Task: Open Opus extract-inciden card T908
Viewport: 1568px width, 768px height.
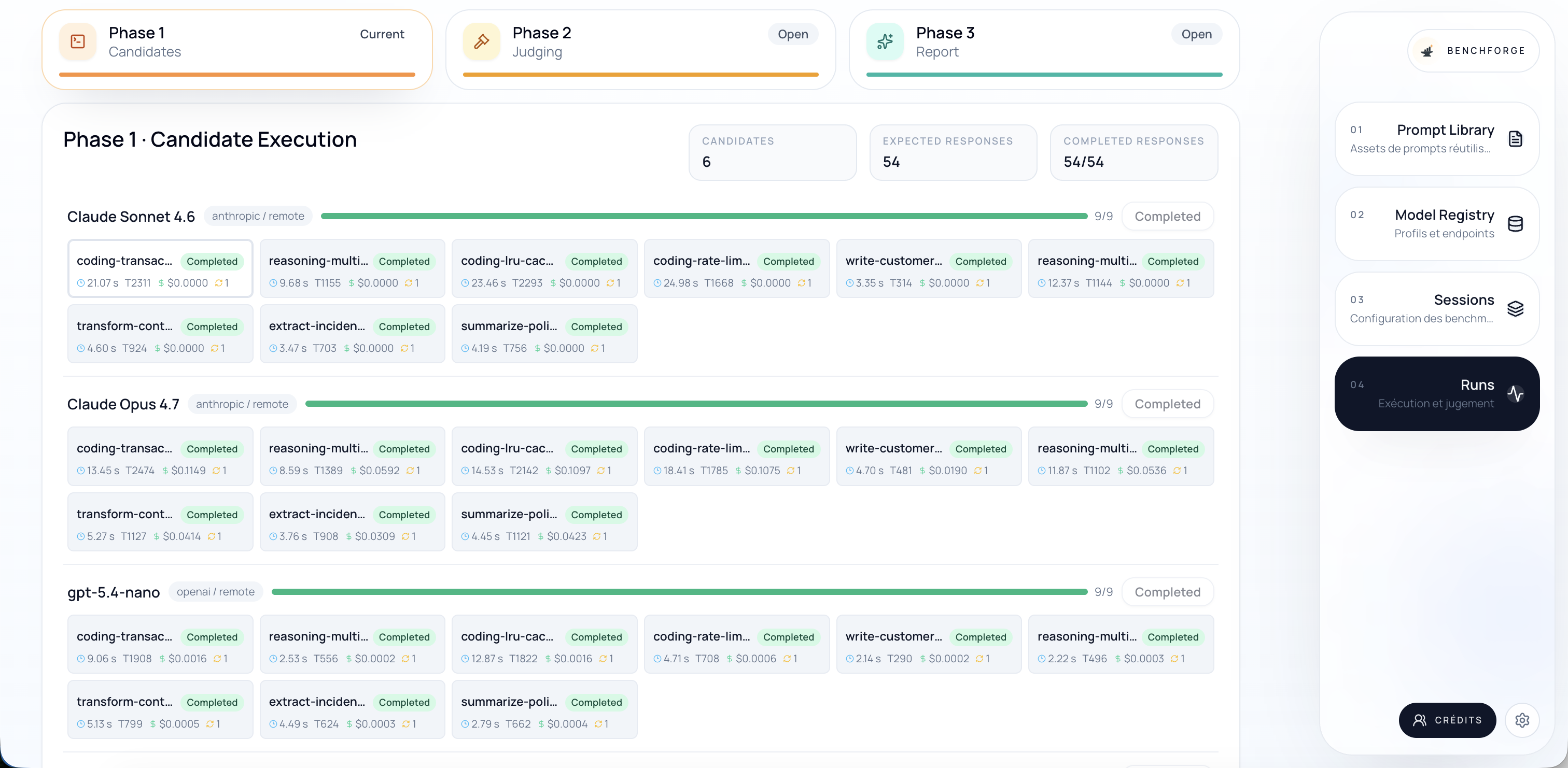Action: (x=353, y=521)
